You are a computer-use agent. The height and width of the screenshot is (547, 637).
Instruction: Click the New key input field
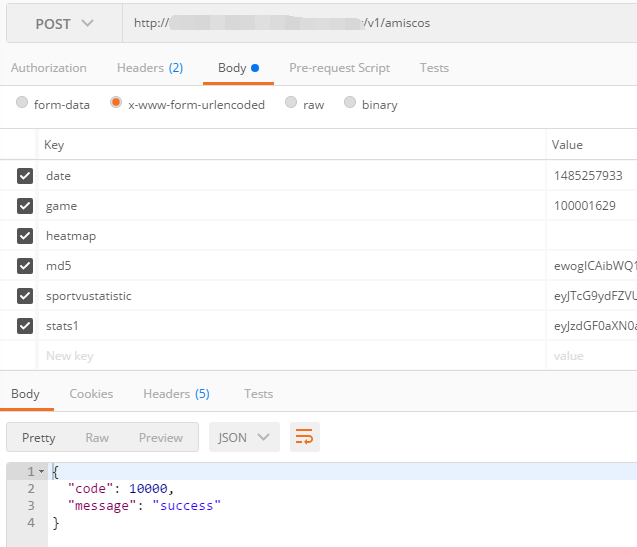290,356
